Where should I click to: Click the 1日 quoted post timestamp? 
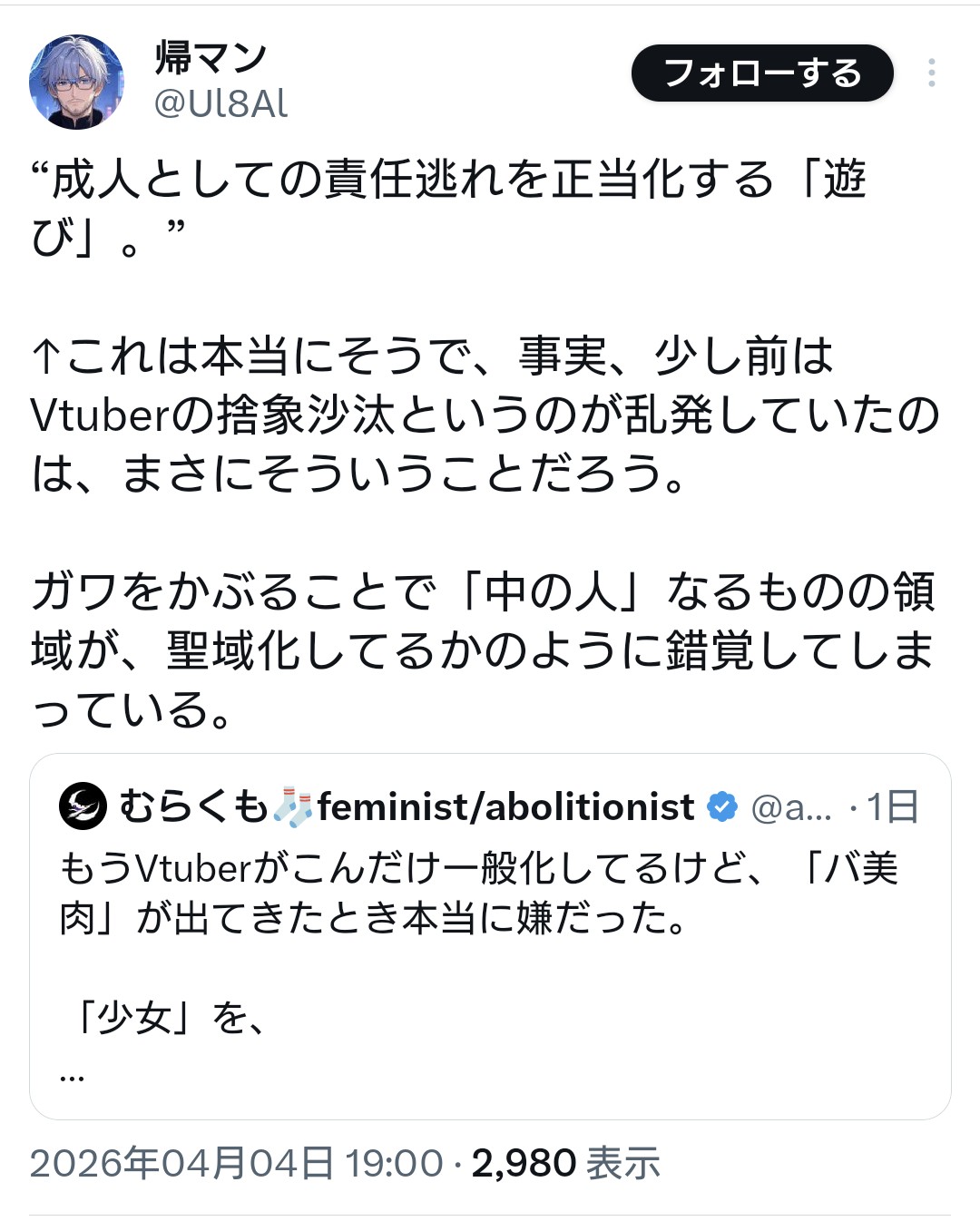893,806
